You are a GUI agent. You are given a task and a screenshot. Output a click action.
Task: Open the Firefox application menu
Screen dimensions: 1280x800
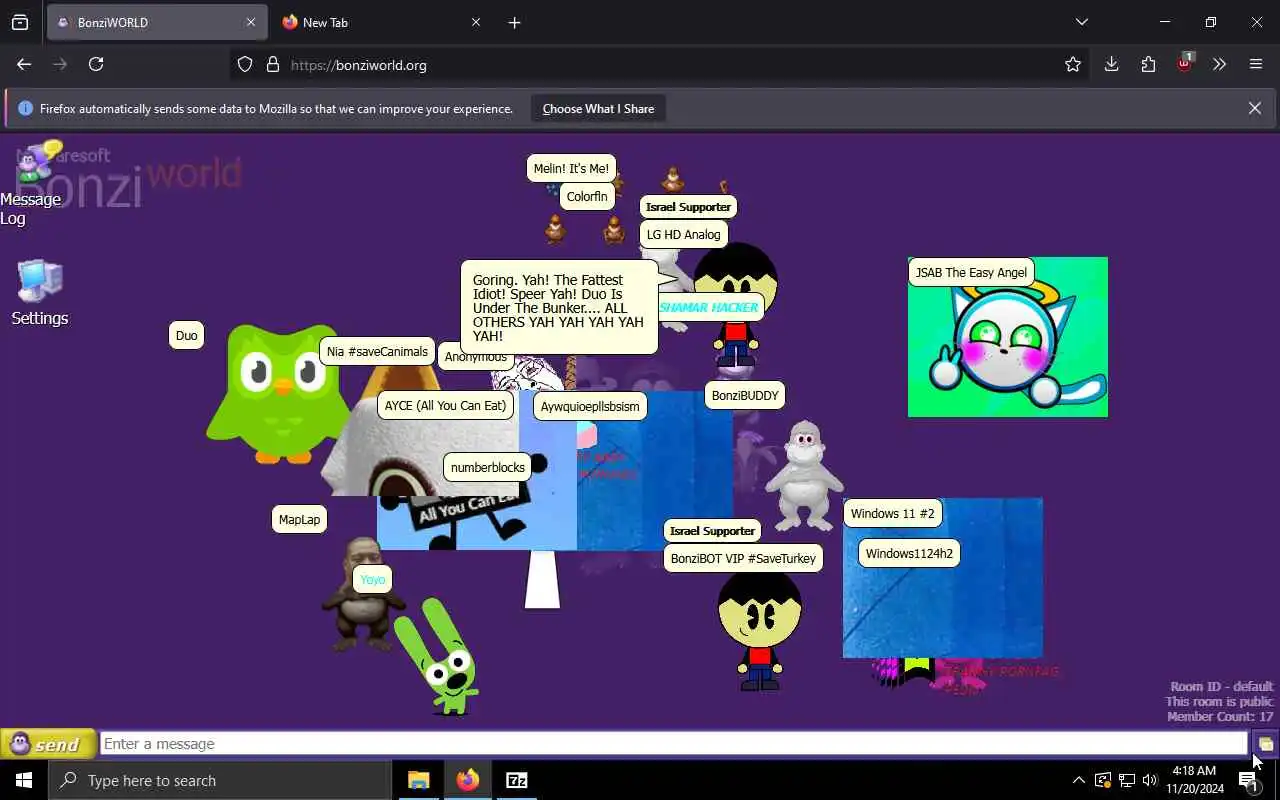1256,64
